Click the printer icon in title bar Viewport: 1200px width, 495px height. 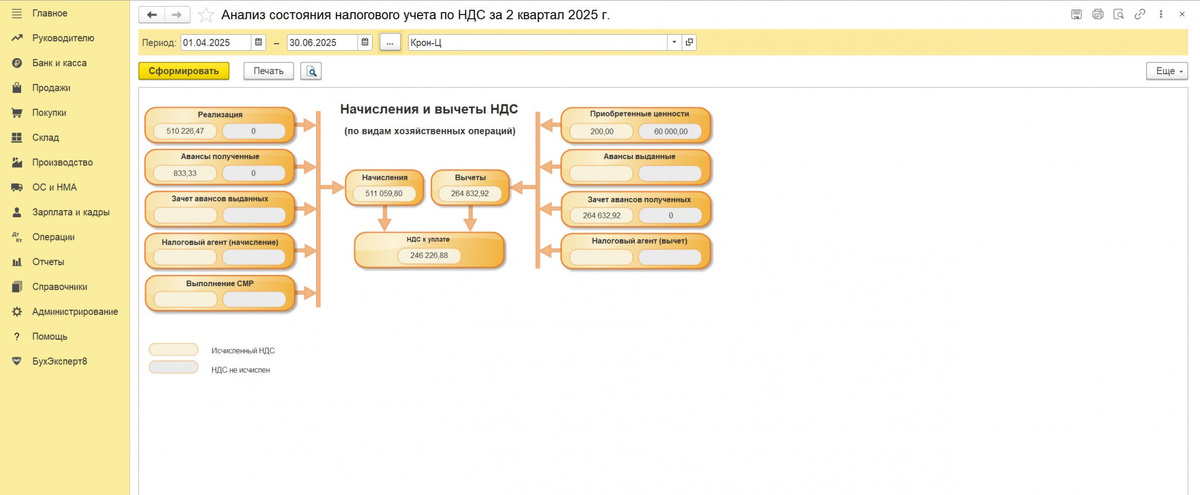click(x=1098, y=15)
